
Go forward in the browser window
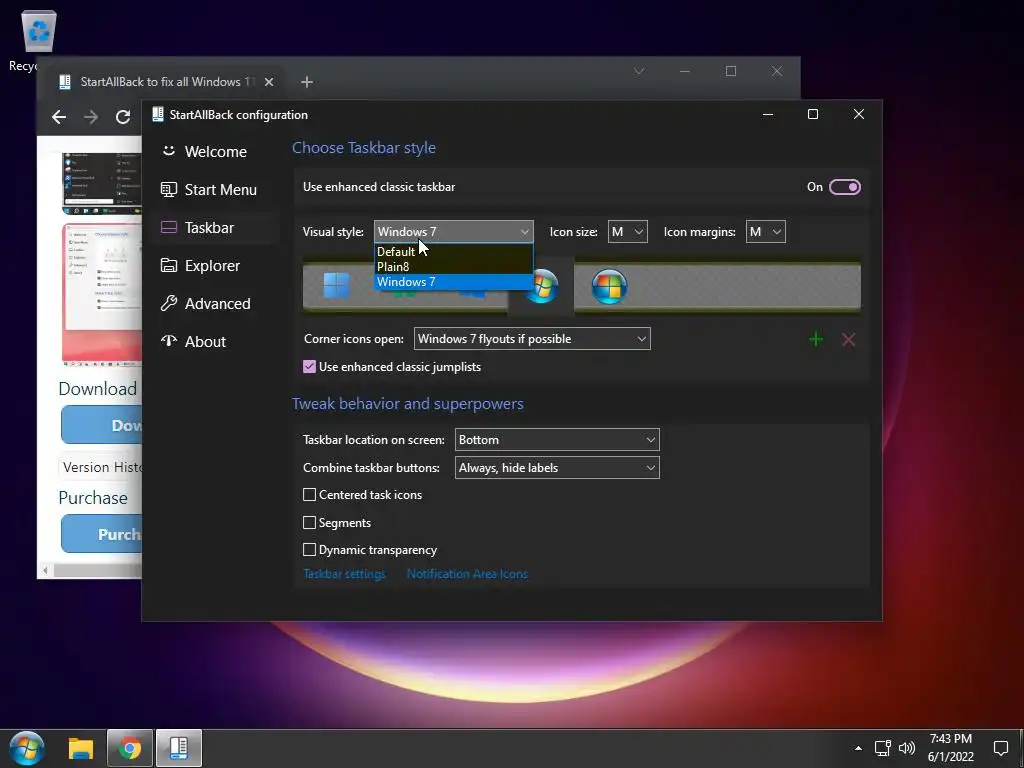(x=91, y=117)
